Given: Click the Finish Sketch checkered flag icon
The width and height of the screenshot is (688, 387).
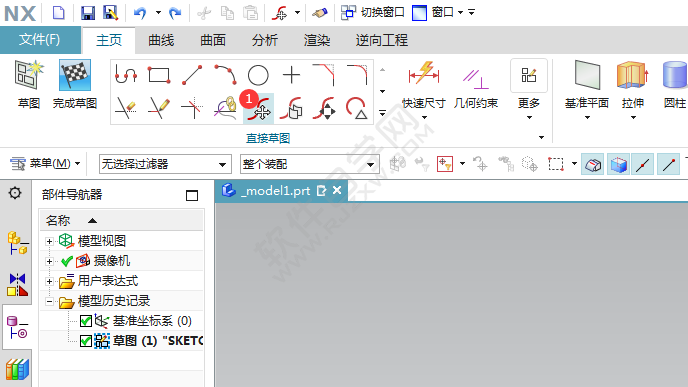Looking at the screenshot, I should 75,75.
